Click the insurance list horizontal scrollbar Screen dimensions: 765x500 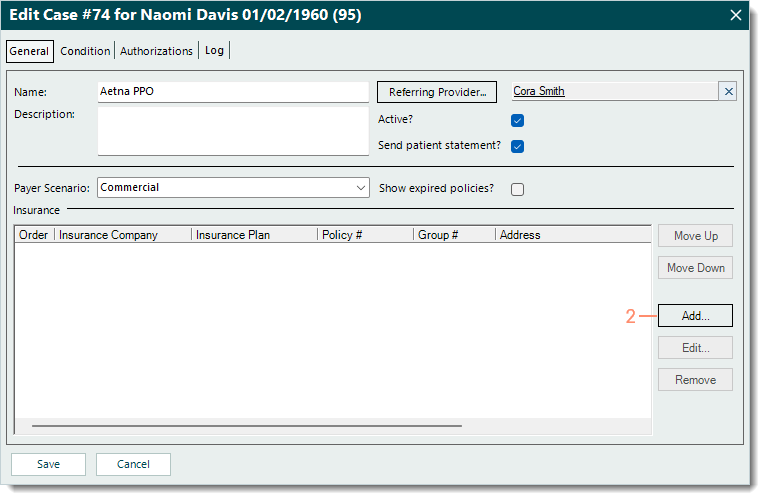pyautogui.click(x=247, y=426)
